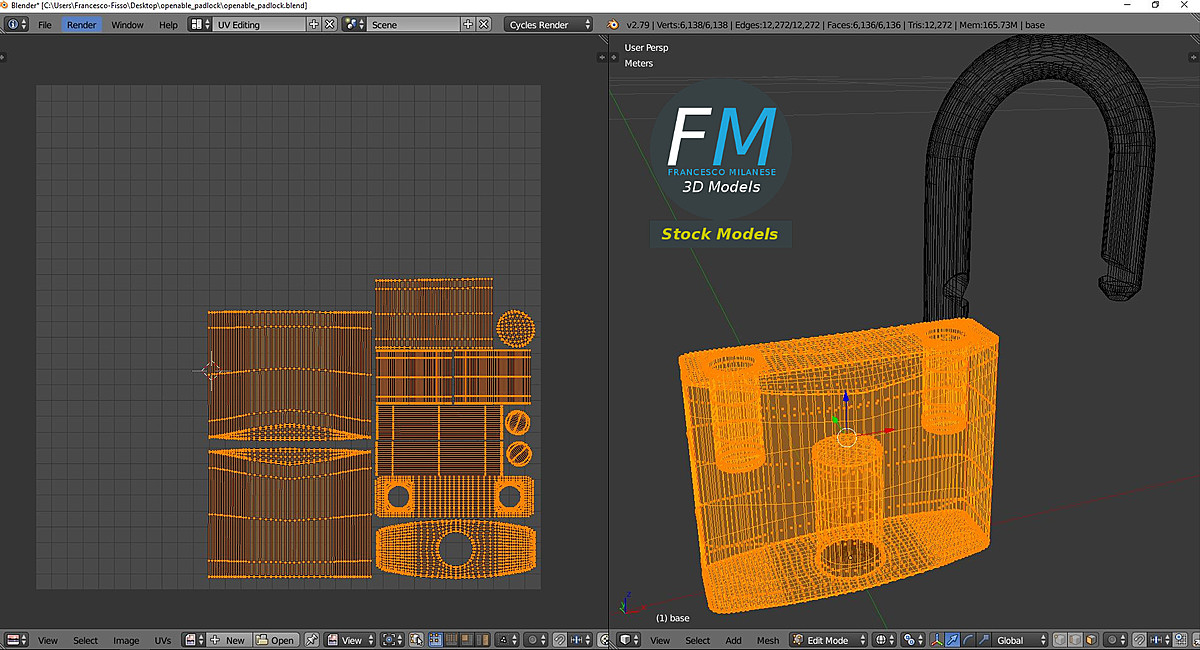1200x650 pixels.
Task: Click the Open image button
Action: click(x=276, y=640)
